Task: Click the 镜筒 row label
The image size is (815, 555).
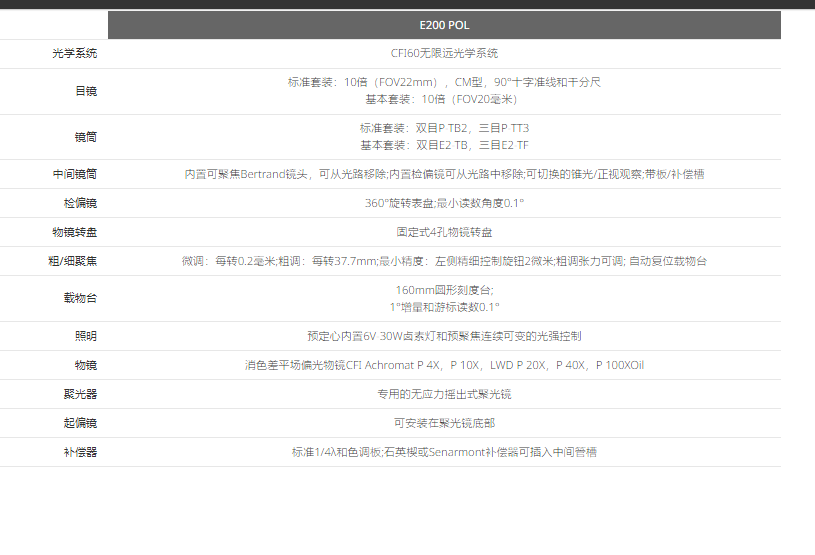Action: coord(86,137)
